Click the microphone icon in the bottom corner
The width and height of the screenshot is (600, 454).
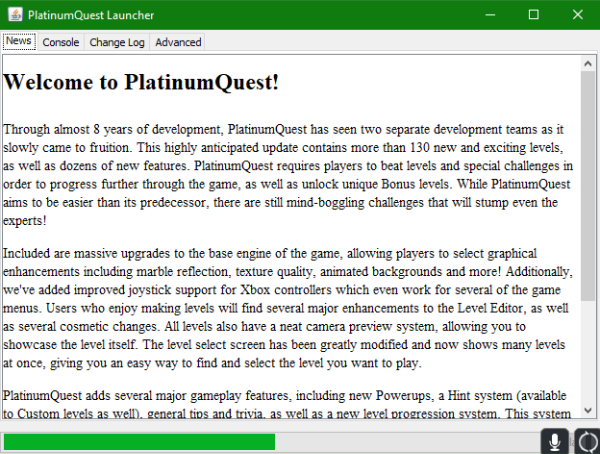click(554, 441)
